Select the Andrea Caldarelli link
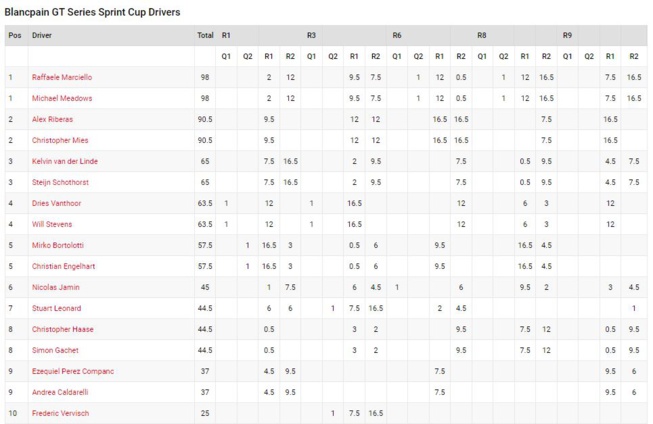The width and height of the screenshot is (653, 424). coord(60,392)
